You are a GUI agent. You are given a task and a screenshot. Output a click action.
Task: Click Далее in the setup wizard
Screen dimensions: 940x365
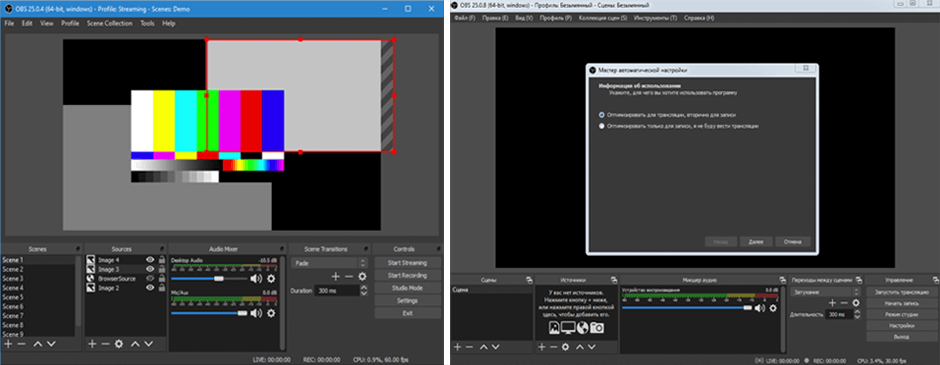(755, 242)
